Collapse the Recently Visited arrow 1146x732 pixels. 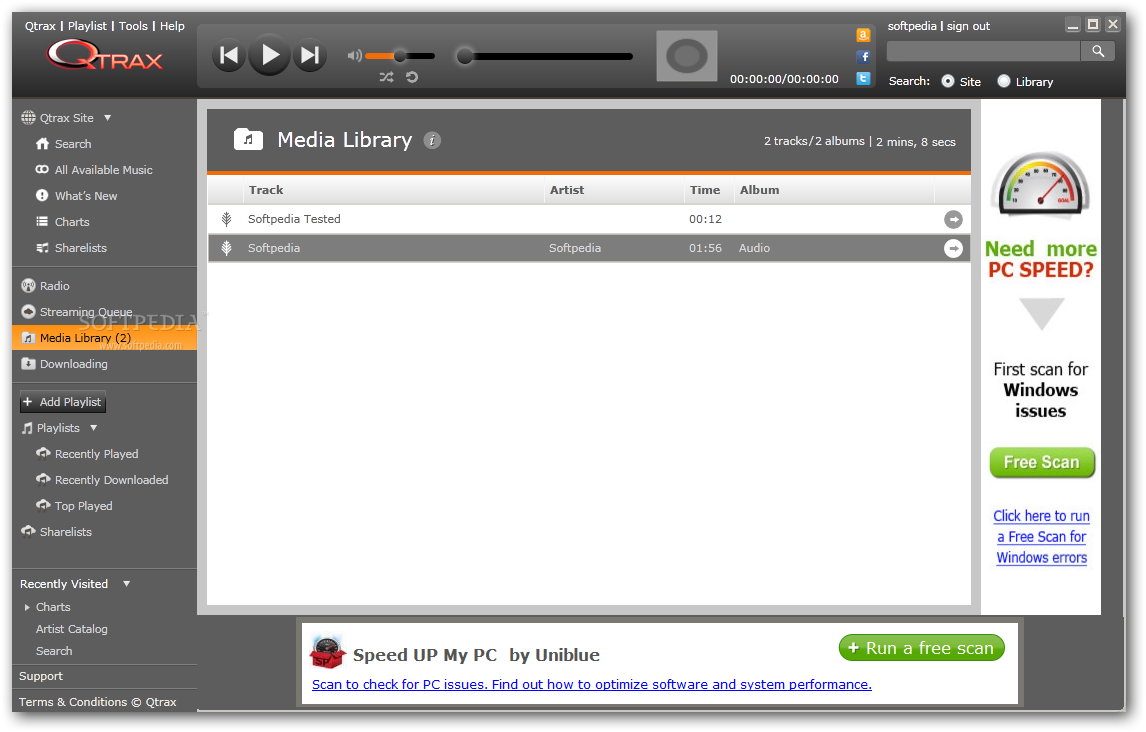click(126, 584)
